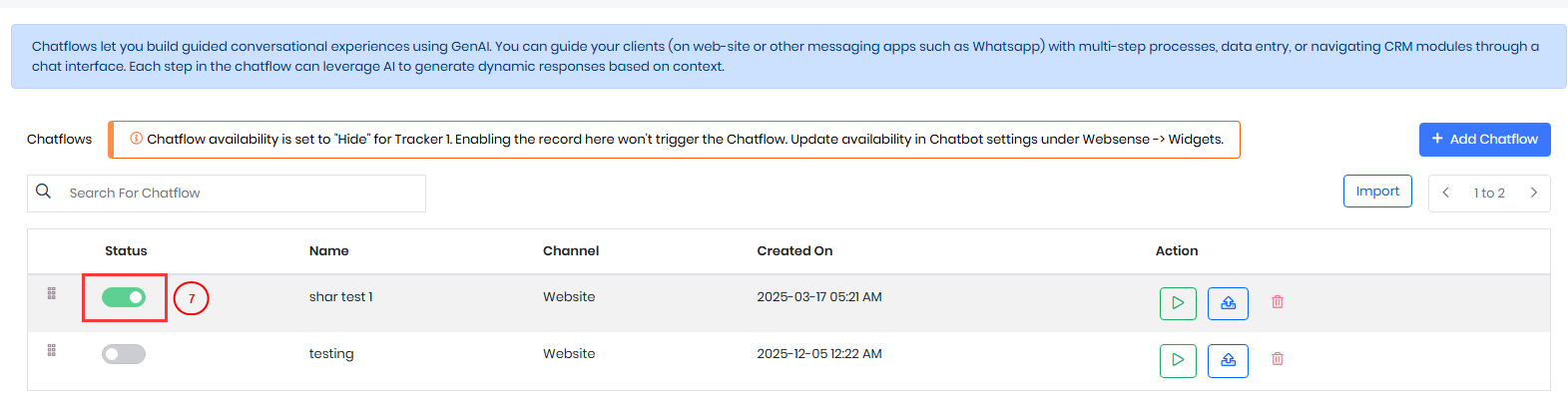Delete the 'testing' chatflow
The width and height of the screenshot is (1568, 399).
pos(1278,358)
